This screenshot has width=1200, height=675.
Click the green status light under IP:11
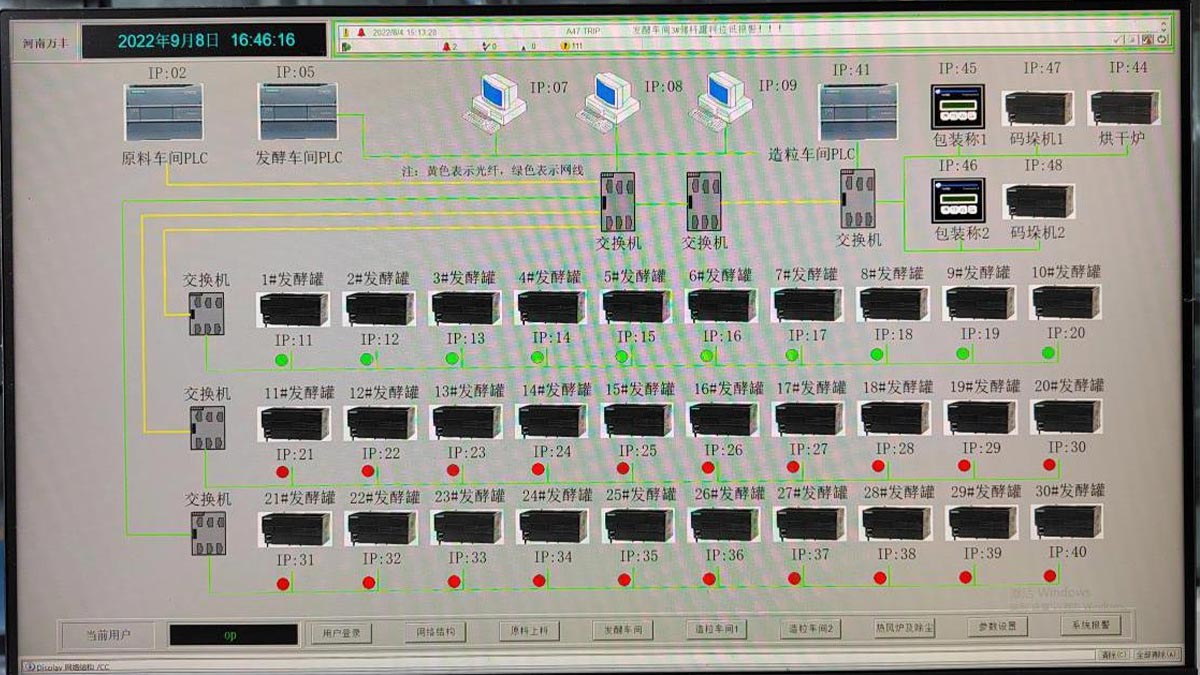[281, 359]
